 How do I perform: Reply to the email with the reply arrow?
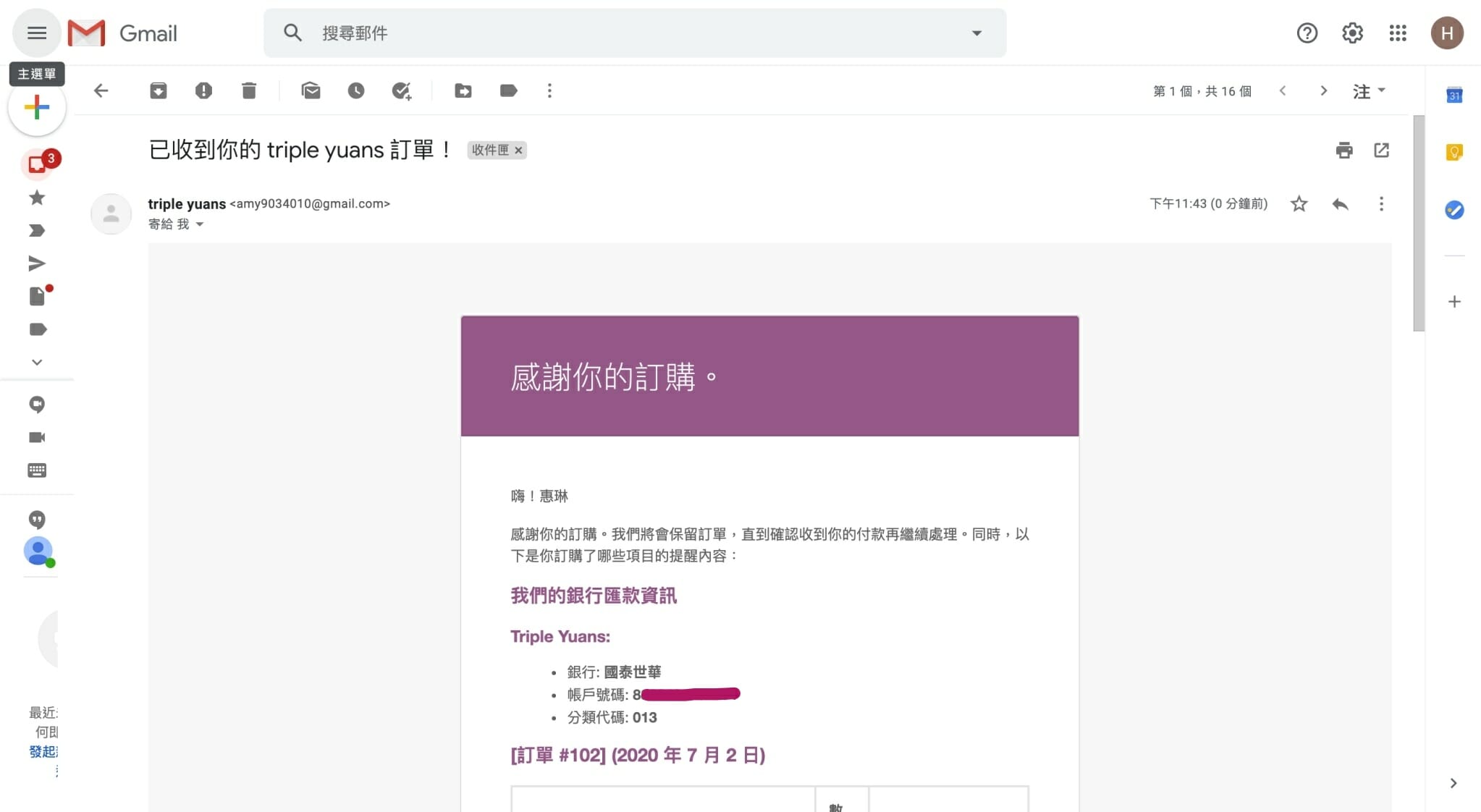coord(1340,204)
